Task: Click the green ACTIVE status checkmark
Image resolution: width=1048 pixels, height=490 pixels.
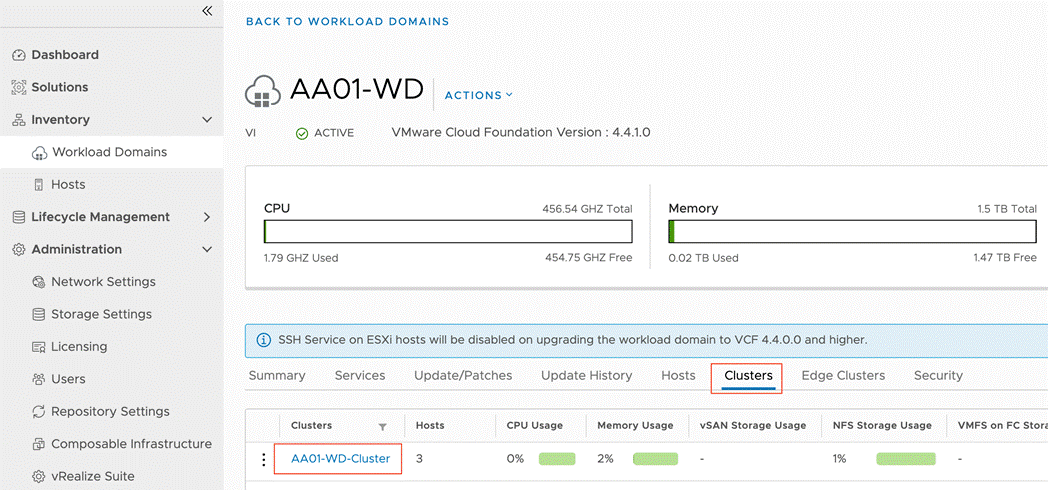Action: 302,134
